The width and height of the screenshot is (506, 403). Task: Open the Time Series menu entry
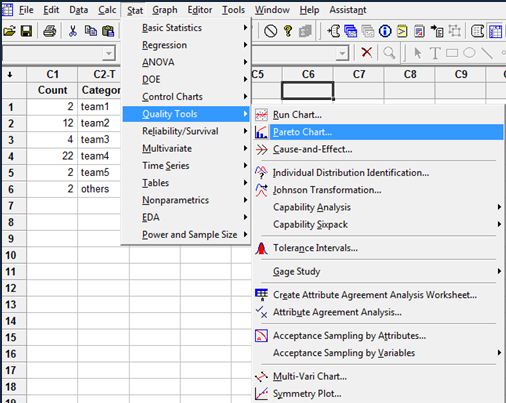[x=186, y=166]
